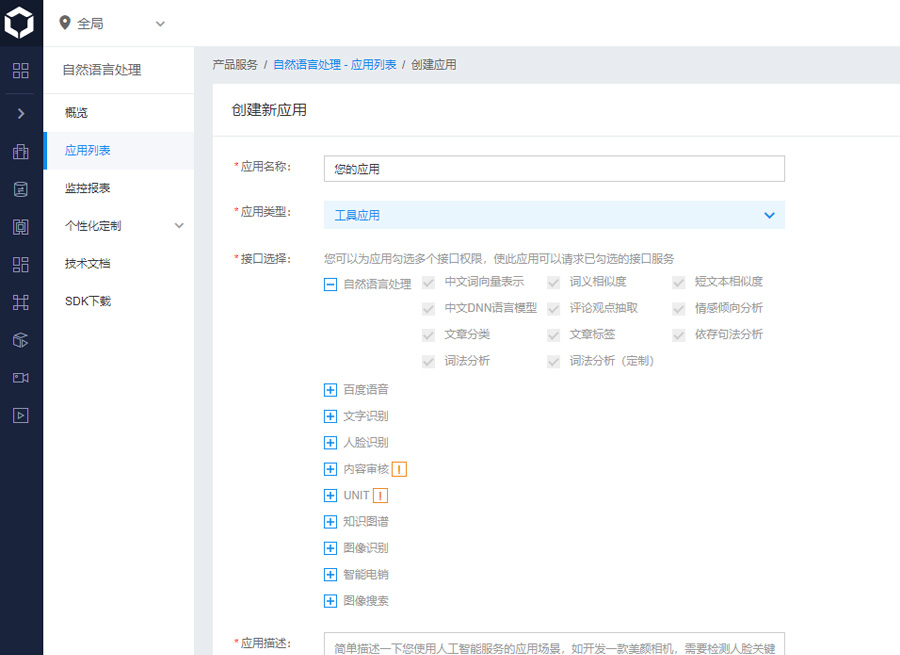
Task: Click the 应用名称 text input field
Action: coord(554,169)
